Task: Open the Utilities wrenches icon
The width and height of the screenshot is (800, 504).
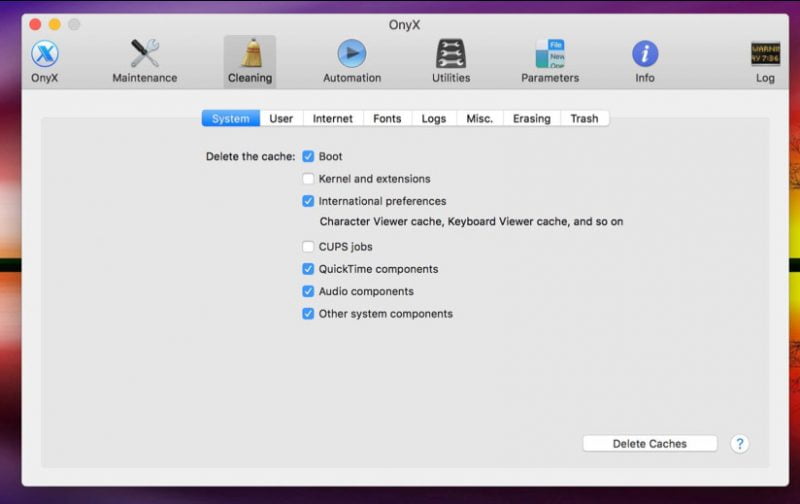Action: (x=451, y=54)
